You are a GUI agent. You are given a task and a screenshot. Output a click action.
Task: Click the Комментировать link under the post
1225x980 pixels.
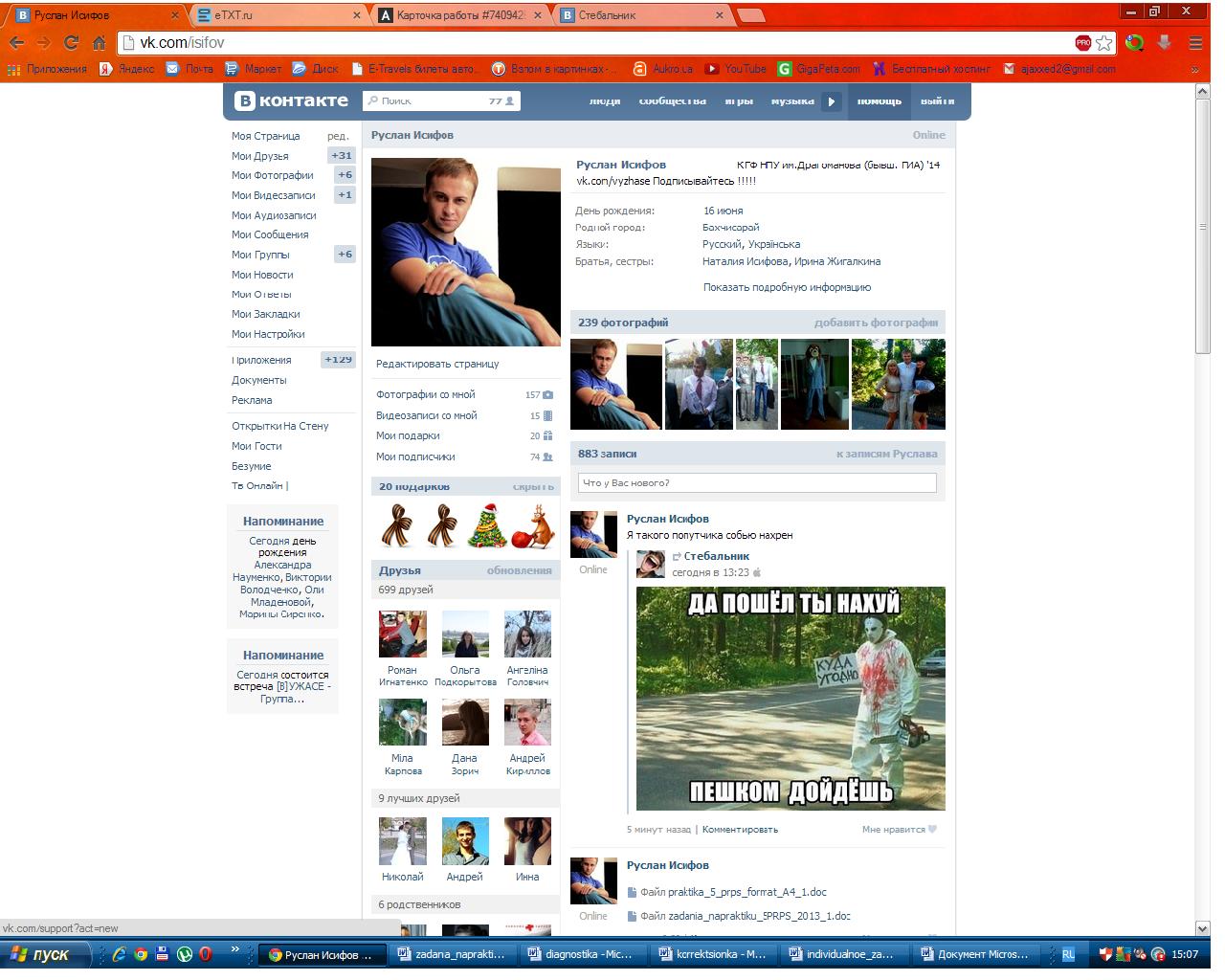coord(740,830)
